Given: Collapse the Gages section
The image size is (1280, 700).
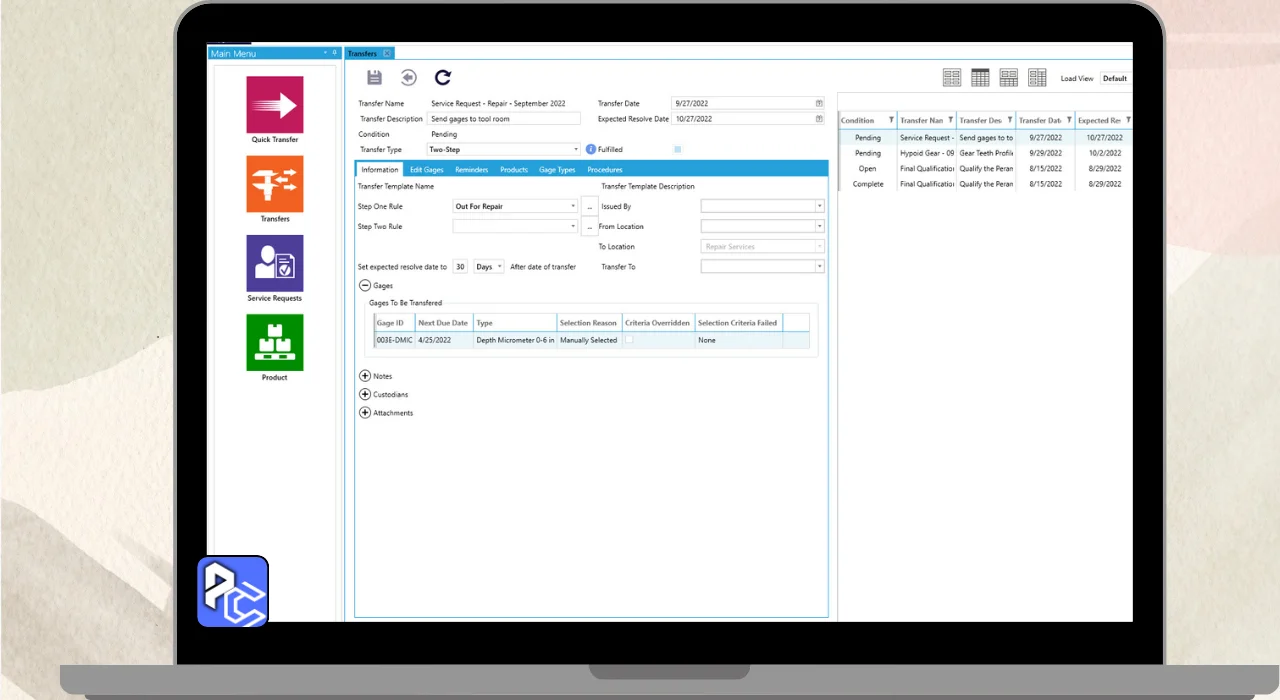Looking at the screenshot, I should coord(364,286).
